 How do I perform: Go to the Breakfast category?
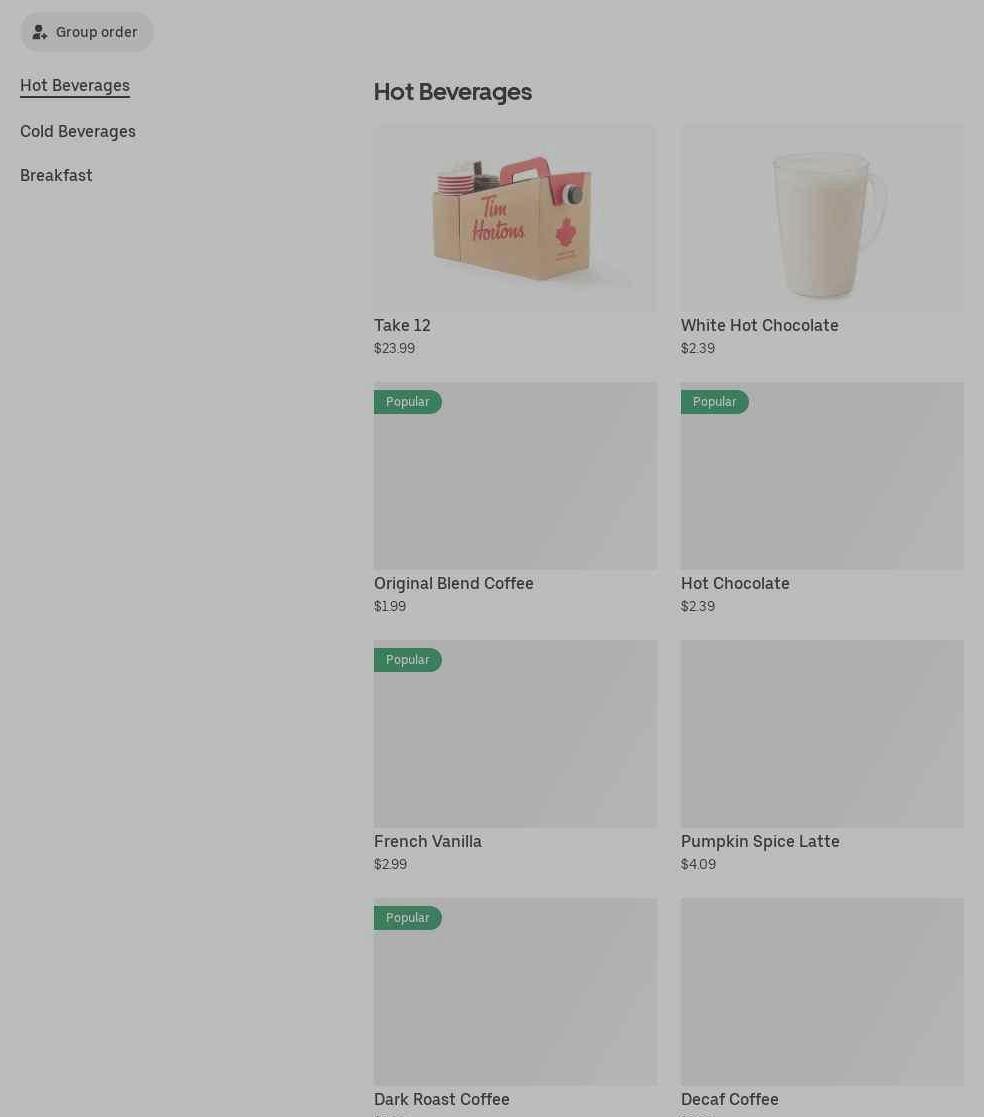pos(56,175)
